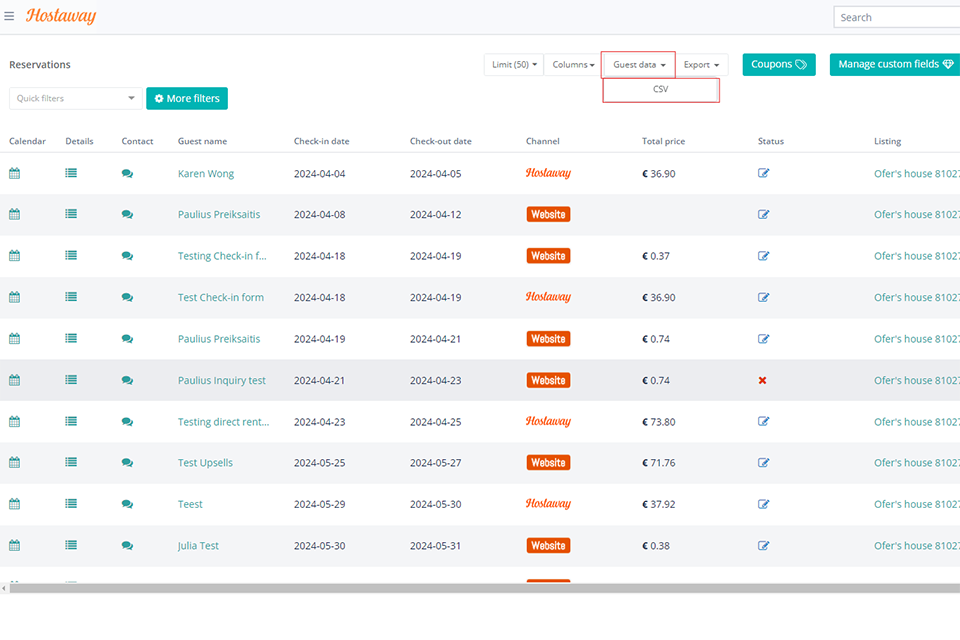960x640 pixels.
Task: Open Test Upsells guest link
Action: point(205,462)
